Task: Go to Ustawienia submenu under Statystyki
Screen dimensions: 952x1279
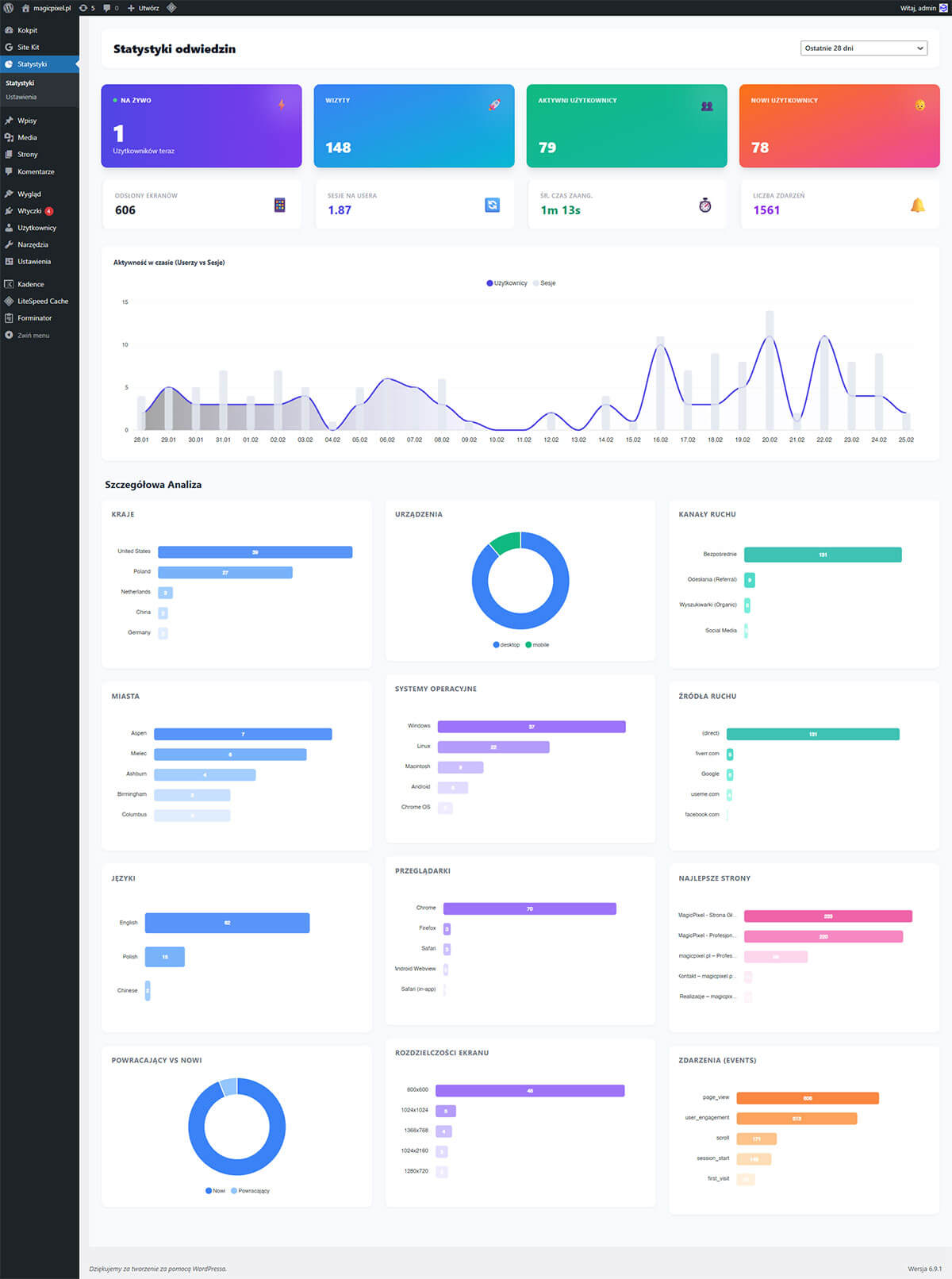Action: [x=21, y=98]
